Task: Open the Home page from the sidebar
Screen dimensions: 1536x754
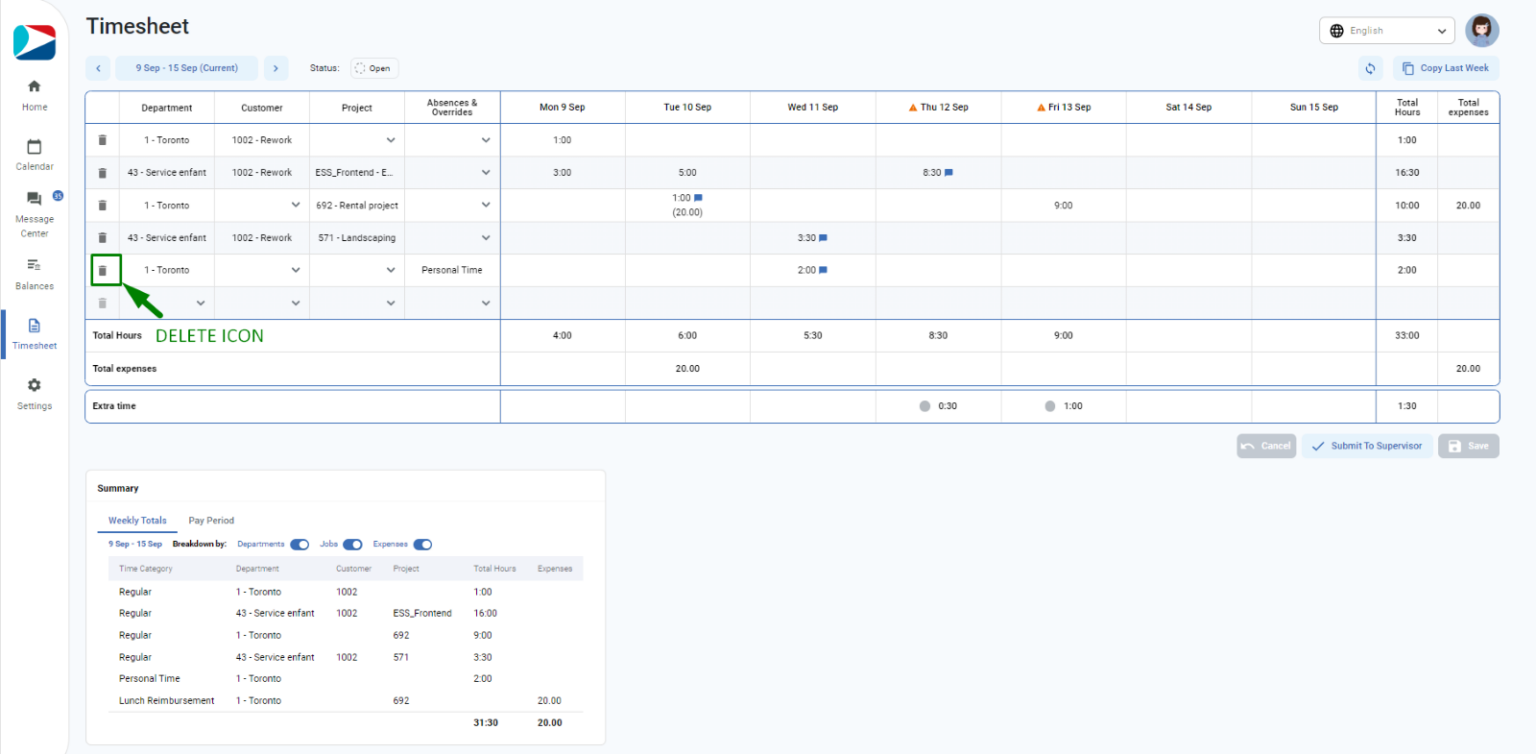Action: (x=34, y=95)
